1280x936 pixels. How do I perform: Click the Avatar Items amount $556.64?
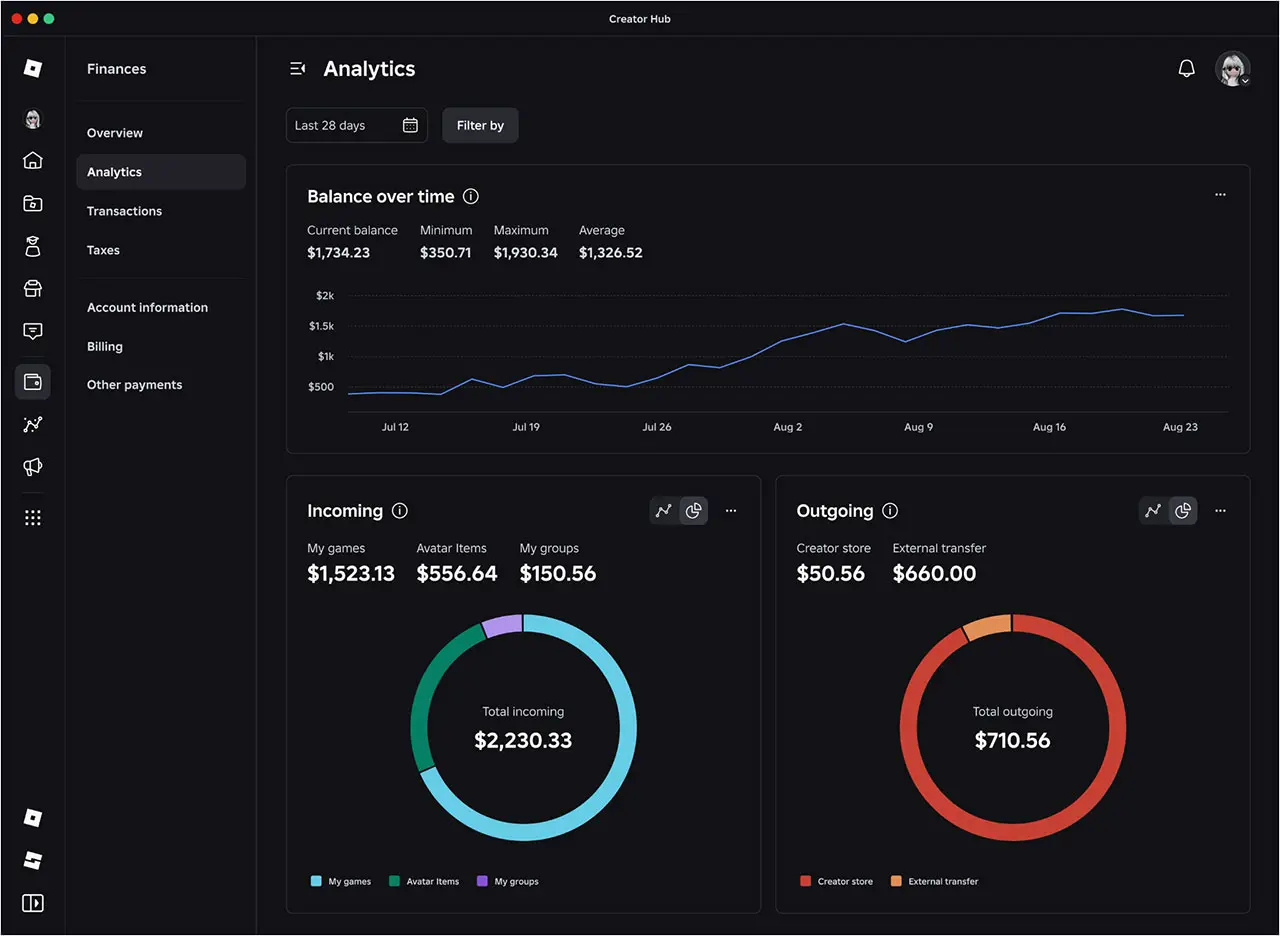[457, 574]
